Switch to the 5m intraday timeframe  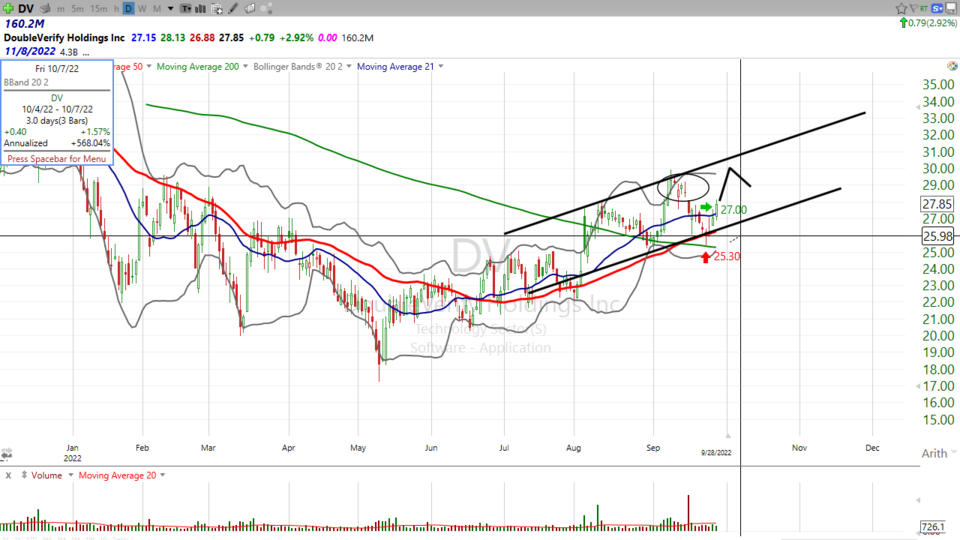[x=76, y=9]
